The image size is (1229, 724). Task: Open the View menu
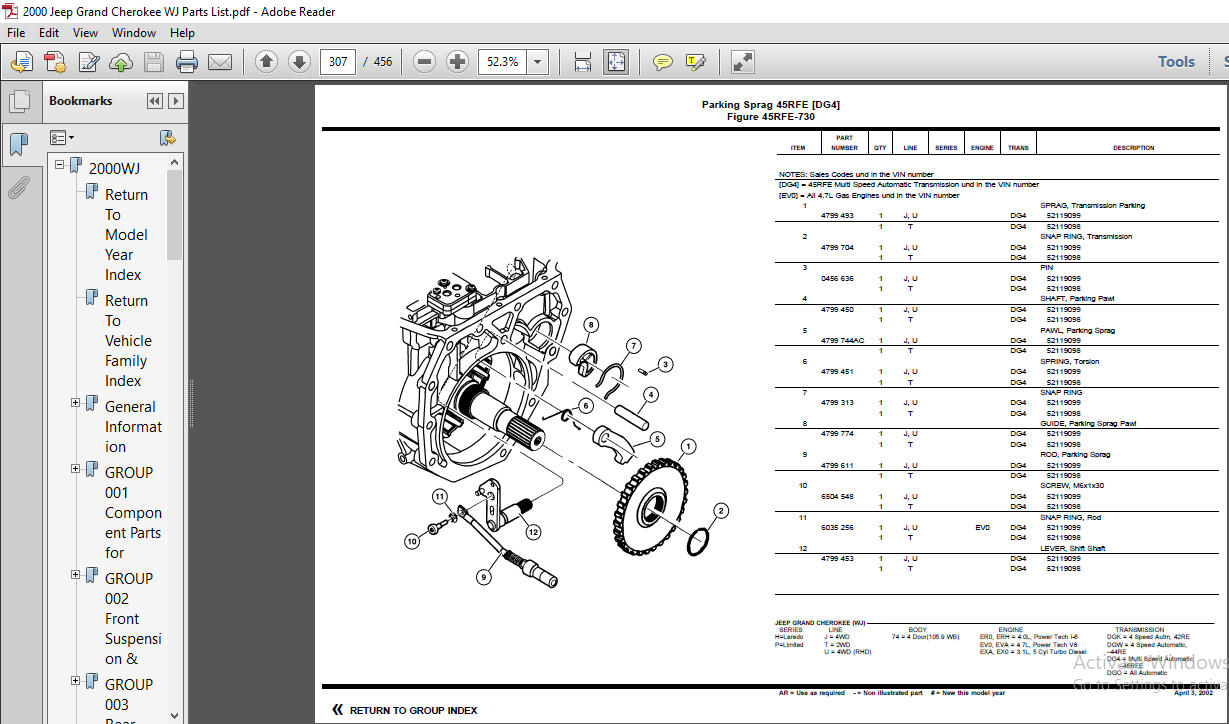(86, 32)
